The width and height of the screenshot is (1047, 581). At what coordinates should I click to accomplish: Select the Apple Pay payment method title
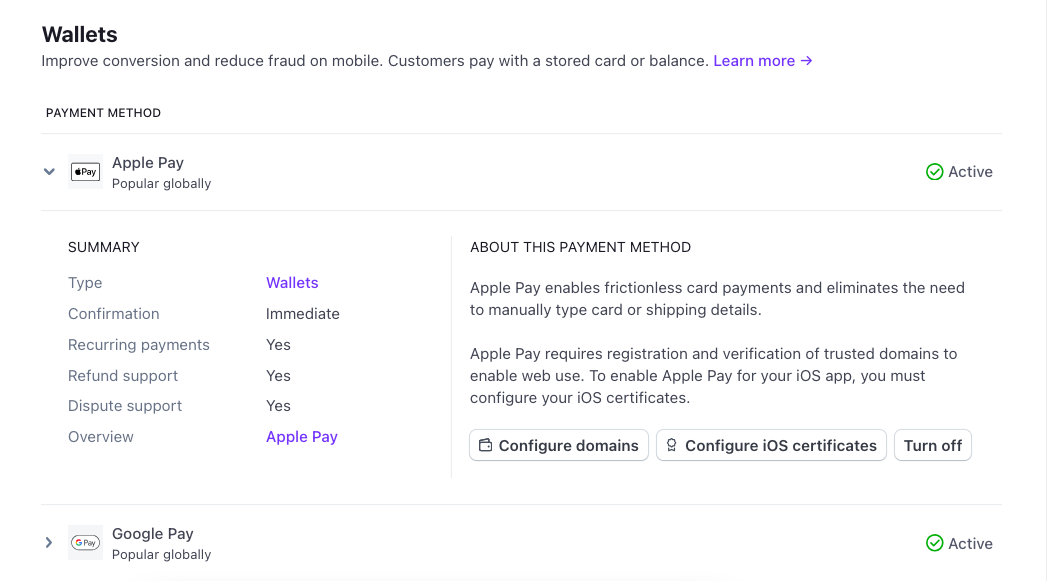[x=148, y=163]
